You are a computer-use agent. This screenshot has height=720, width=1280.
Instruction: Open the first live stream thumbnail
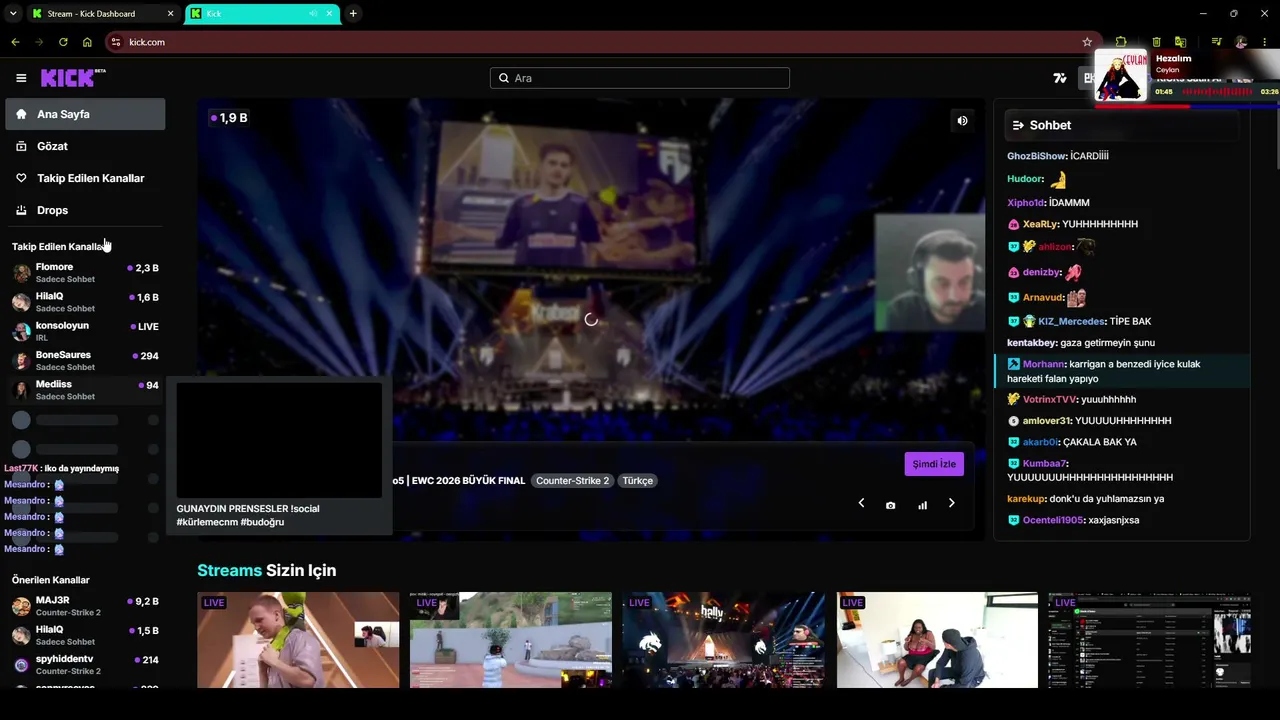click(298, 640)
